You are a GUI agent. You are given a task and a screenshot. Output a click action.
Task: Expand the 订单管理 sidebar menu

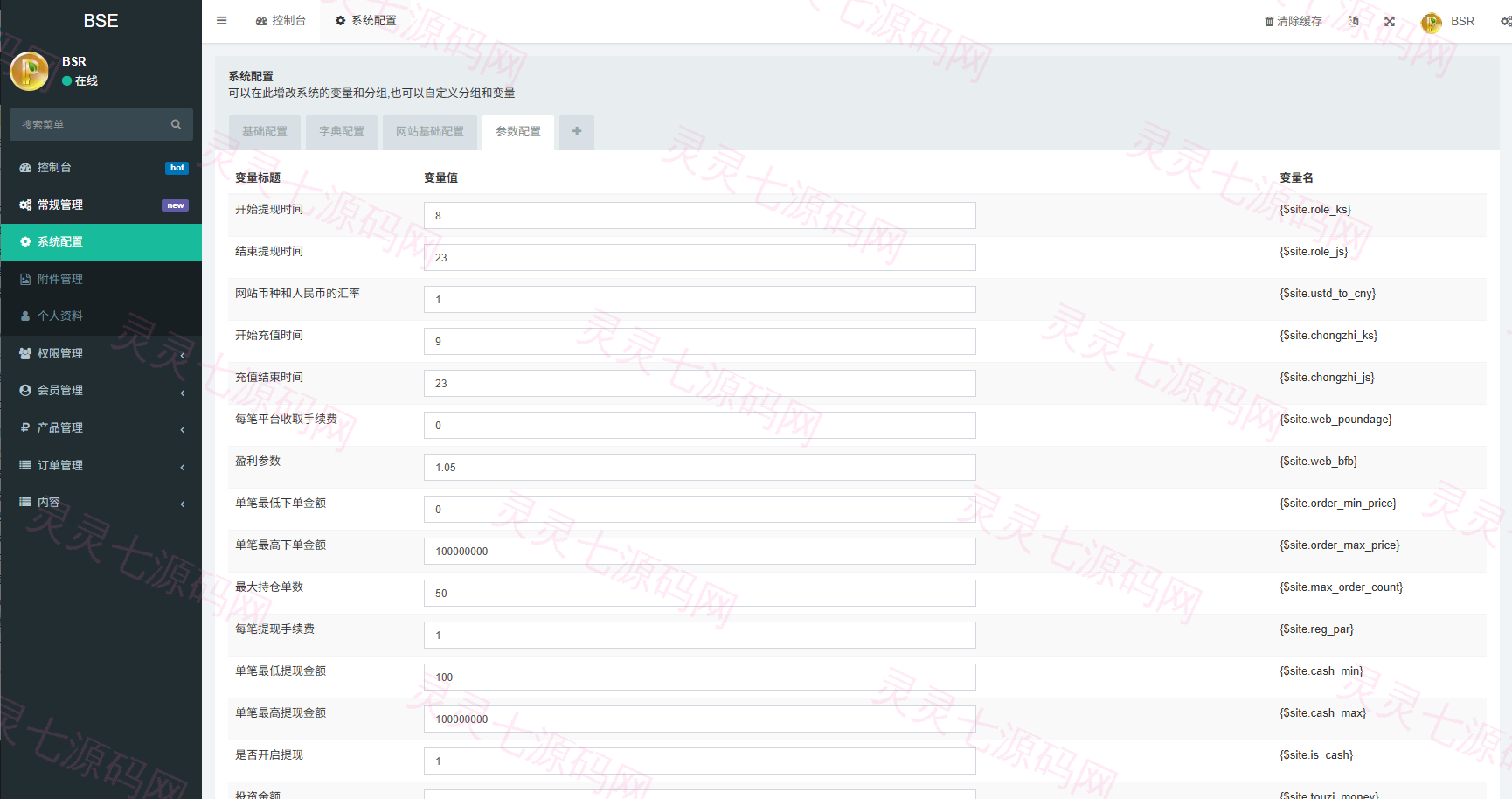coord(101,466)
